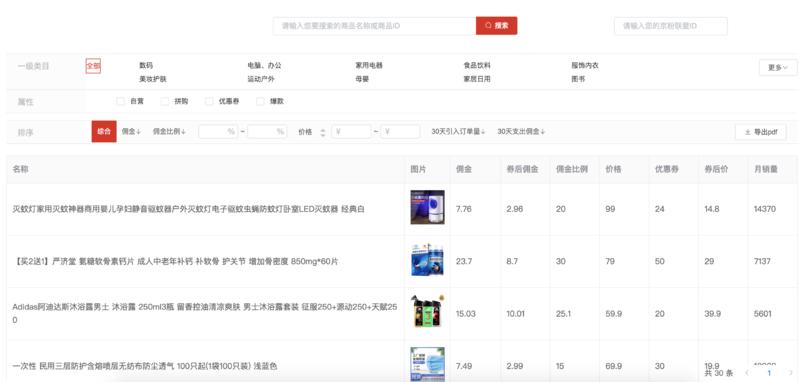Click the maximum commission percent field
This screenshot has width=800, height=382.
click(267, 132)
